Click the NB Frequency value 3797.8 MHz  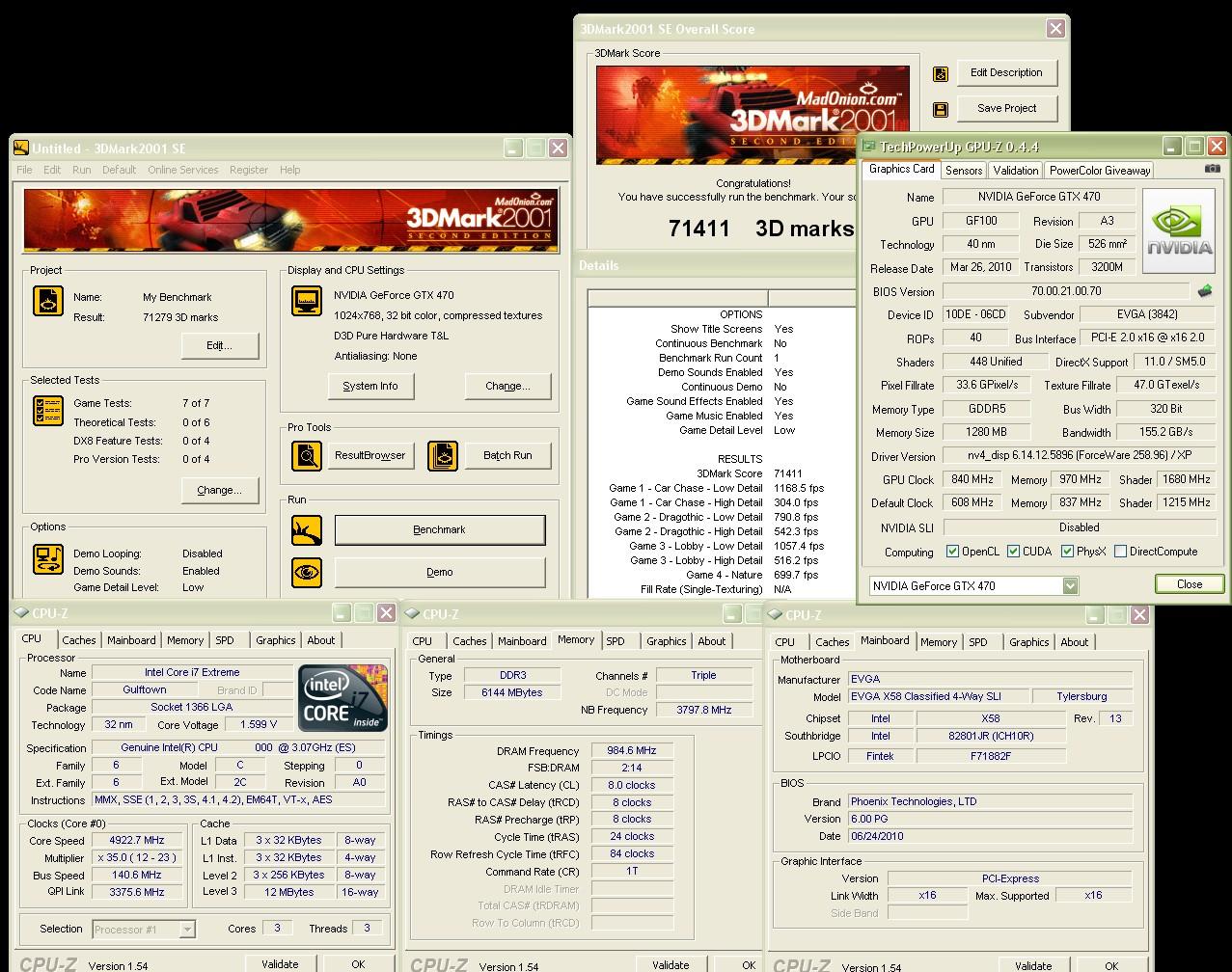[704, 710]
